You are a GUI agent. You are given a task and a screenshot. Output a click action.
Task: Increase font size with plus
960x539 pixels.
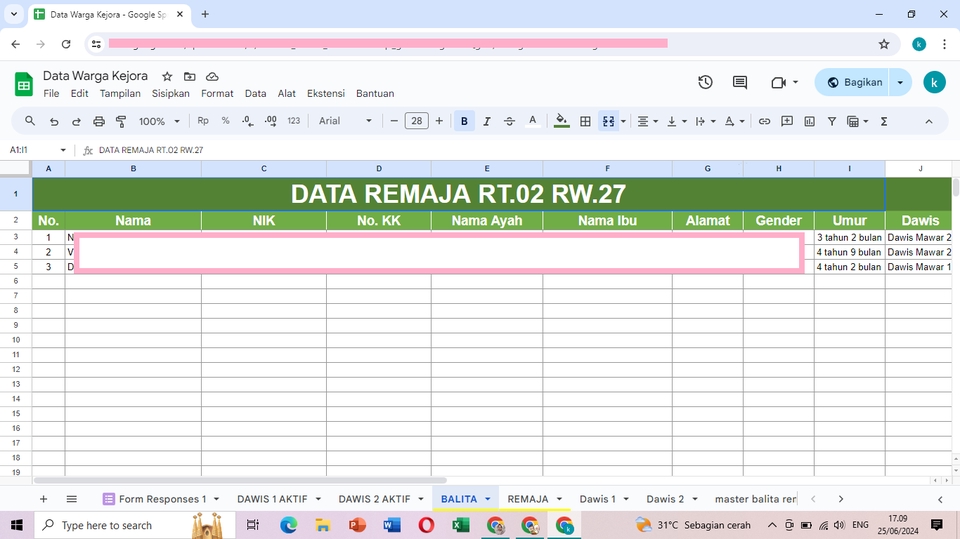[439, 121]
